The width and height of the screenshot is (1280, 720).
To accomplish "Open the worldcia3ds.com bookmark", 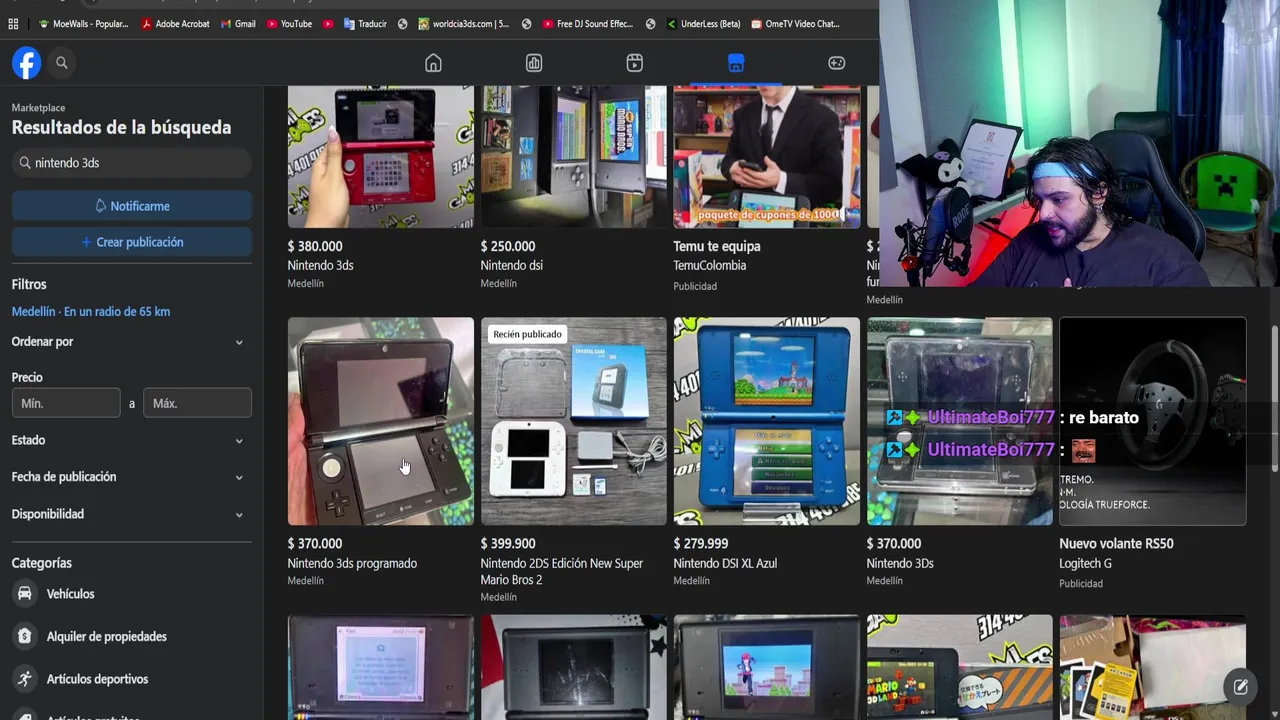I will (x=464, y=24).
